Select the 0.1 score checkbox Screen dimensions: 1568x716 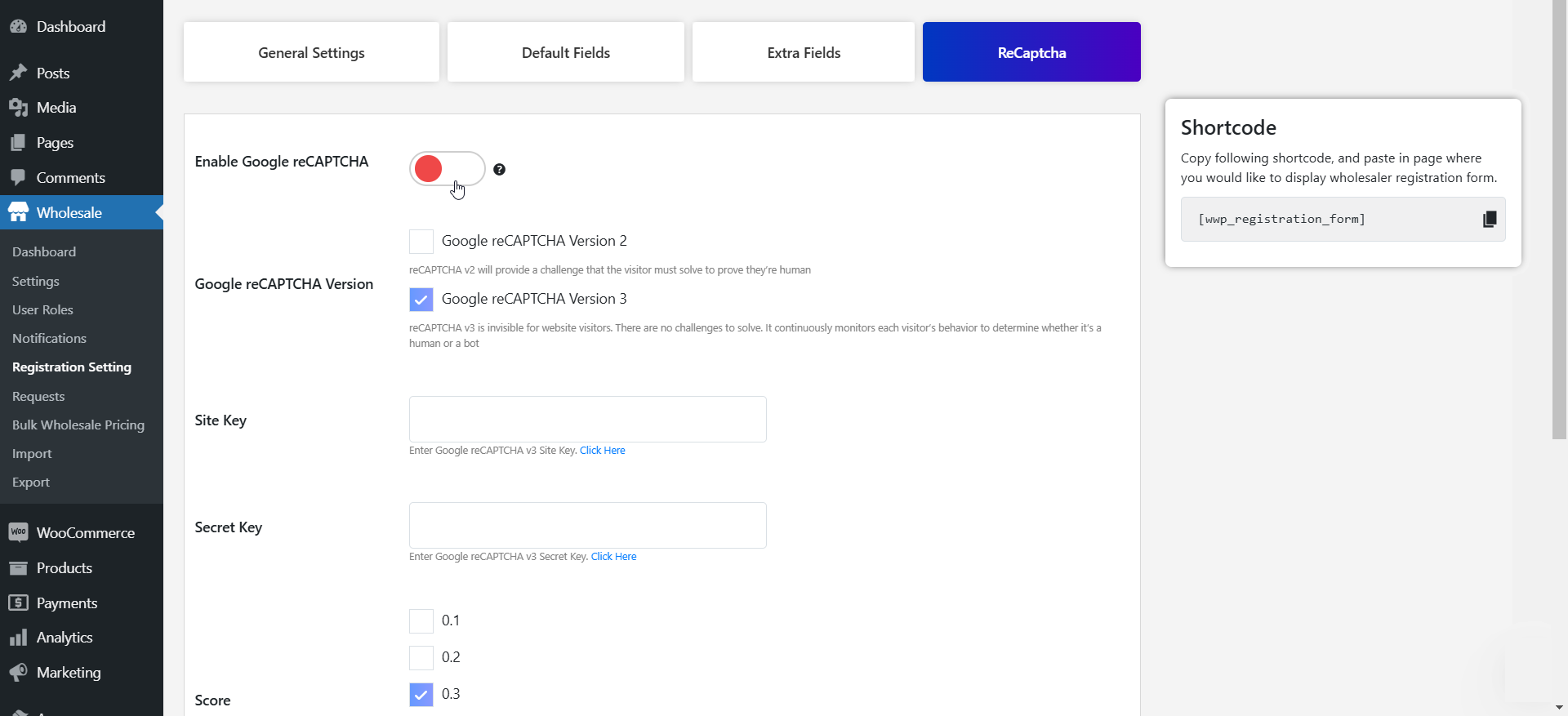point(421,621)
